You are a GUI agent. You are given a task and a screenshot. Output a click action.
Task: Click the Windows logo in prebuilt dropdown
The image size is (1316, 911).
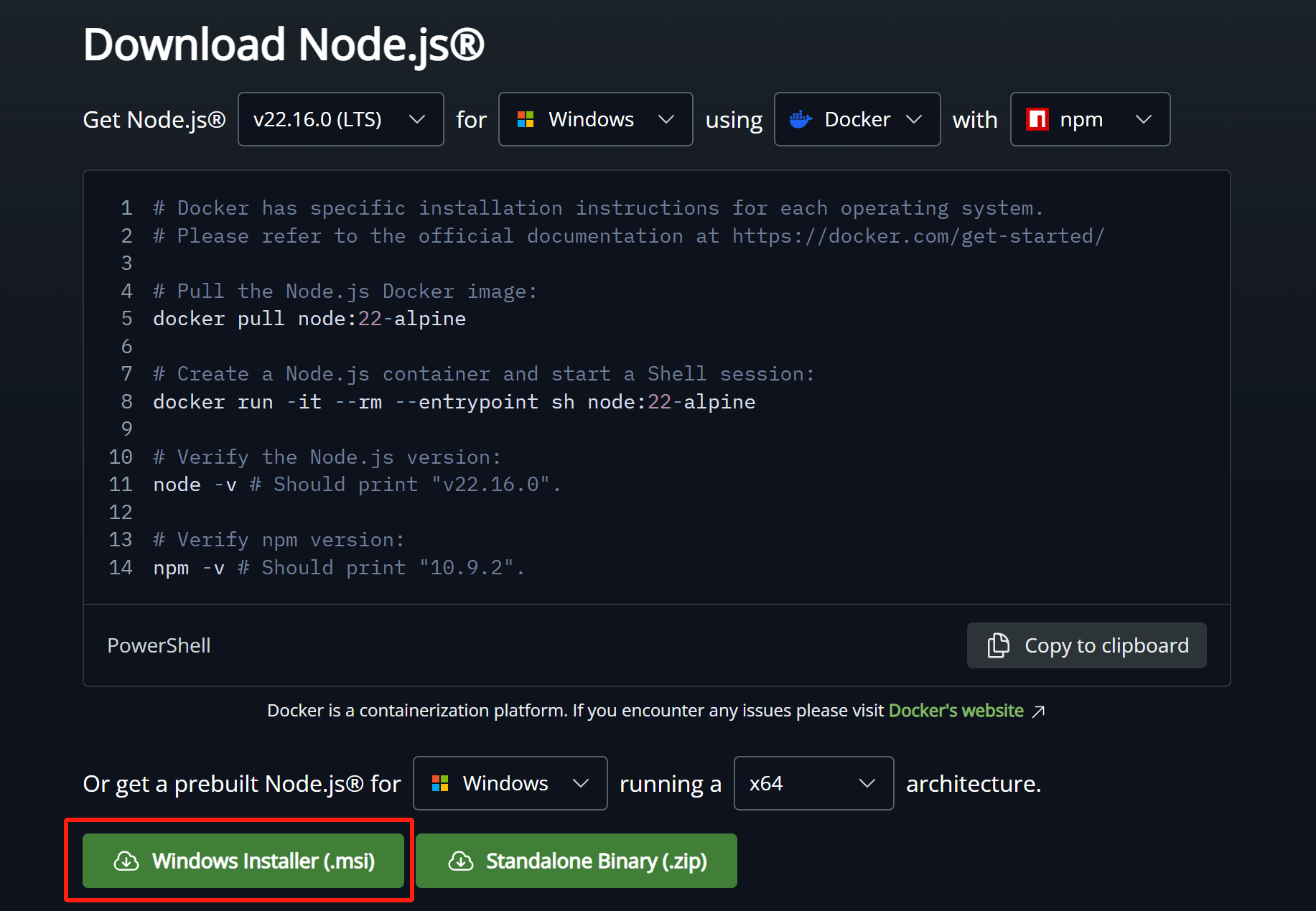point(440,783)
